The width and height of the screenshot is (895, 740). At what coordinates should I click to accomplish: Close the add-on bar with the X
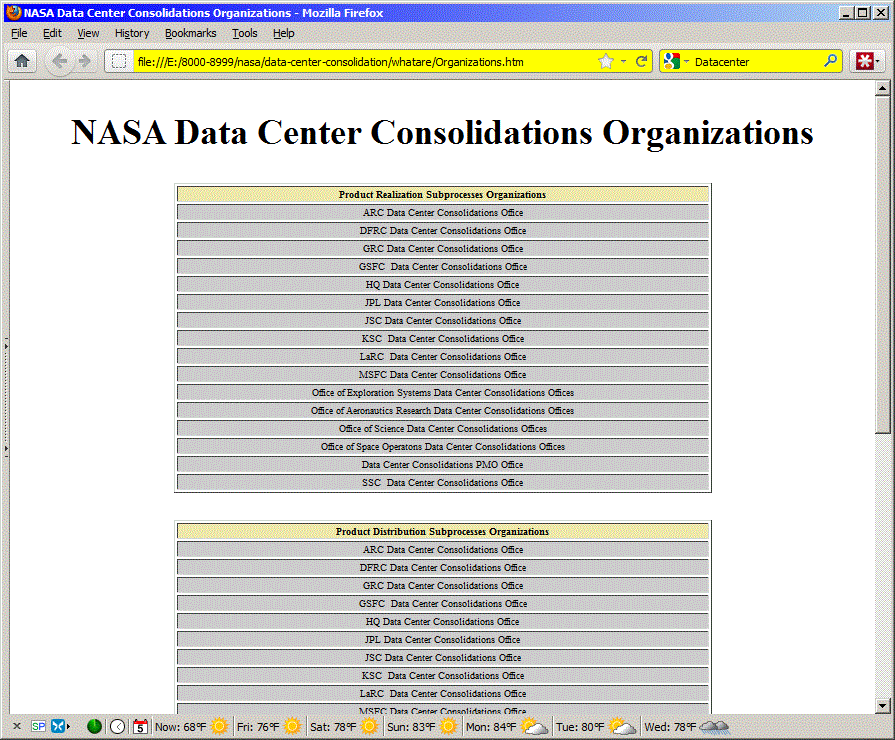(x=17, y=726)
